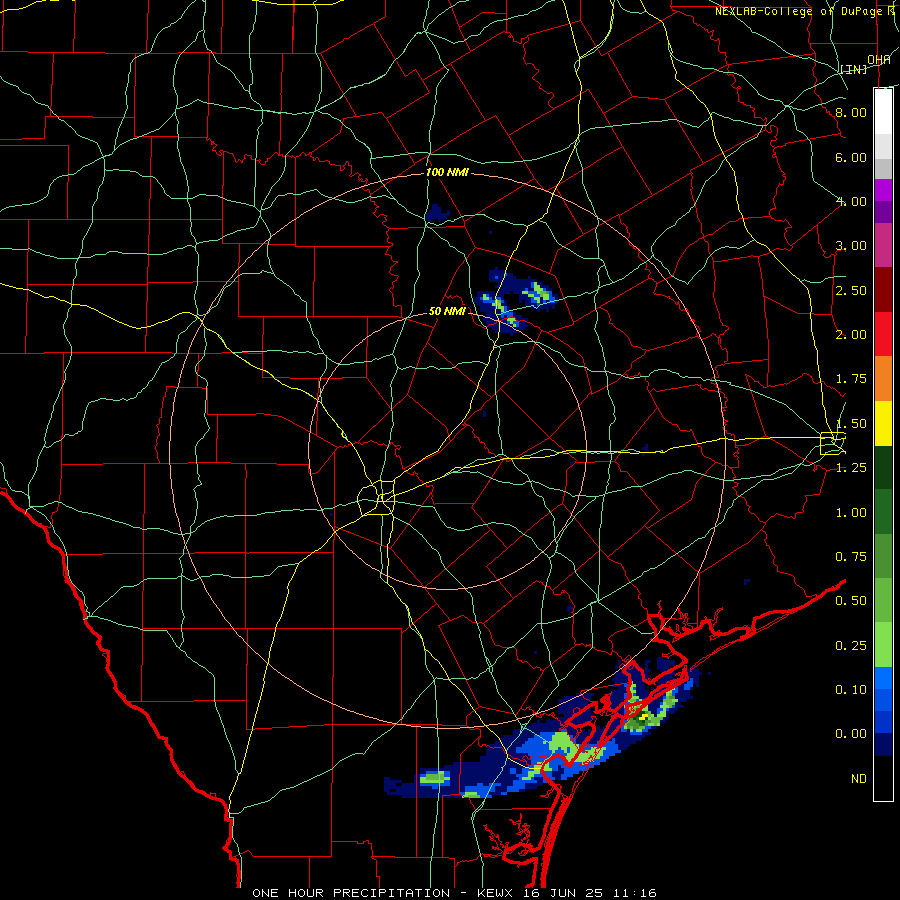The width and height of the screenshot is (900, 900).
Task: Click the white 8.00 inch legend color
Action: pos(883,111)
